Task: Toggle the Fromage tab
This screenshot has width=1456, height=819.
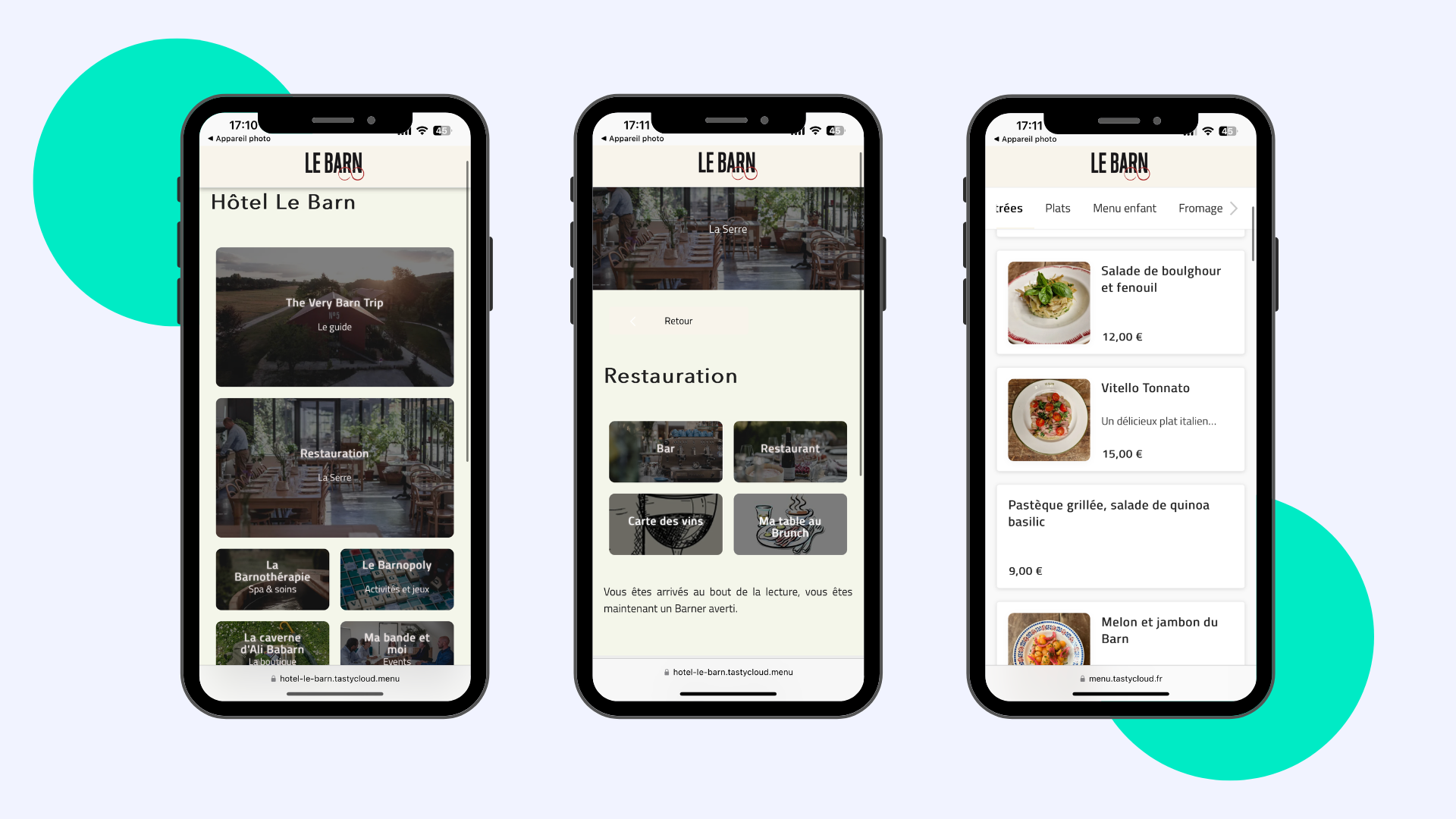Action: coord(1199,208)
